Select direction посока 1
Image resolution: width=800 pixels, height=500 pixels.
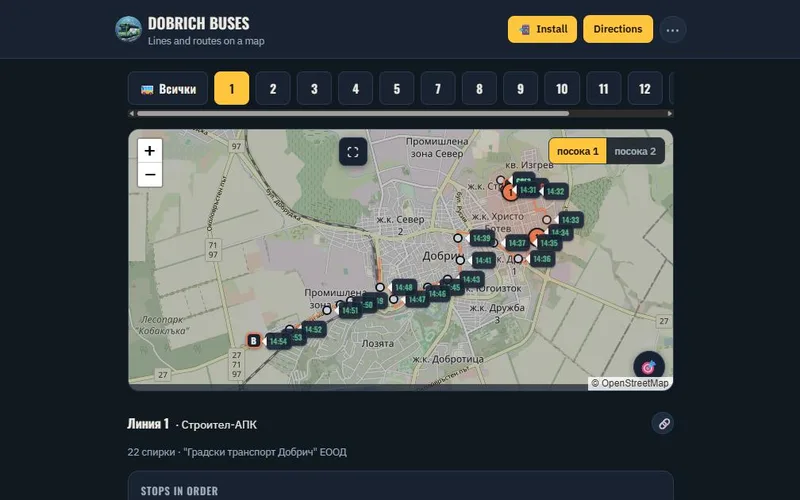(578, 151)
